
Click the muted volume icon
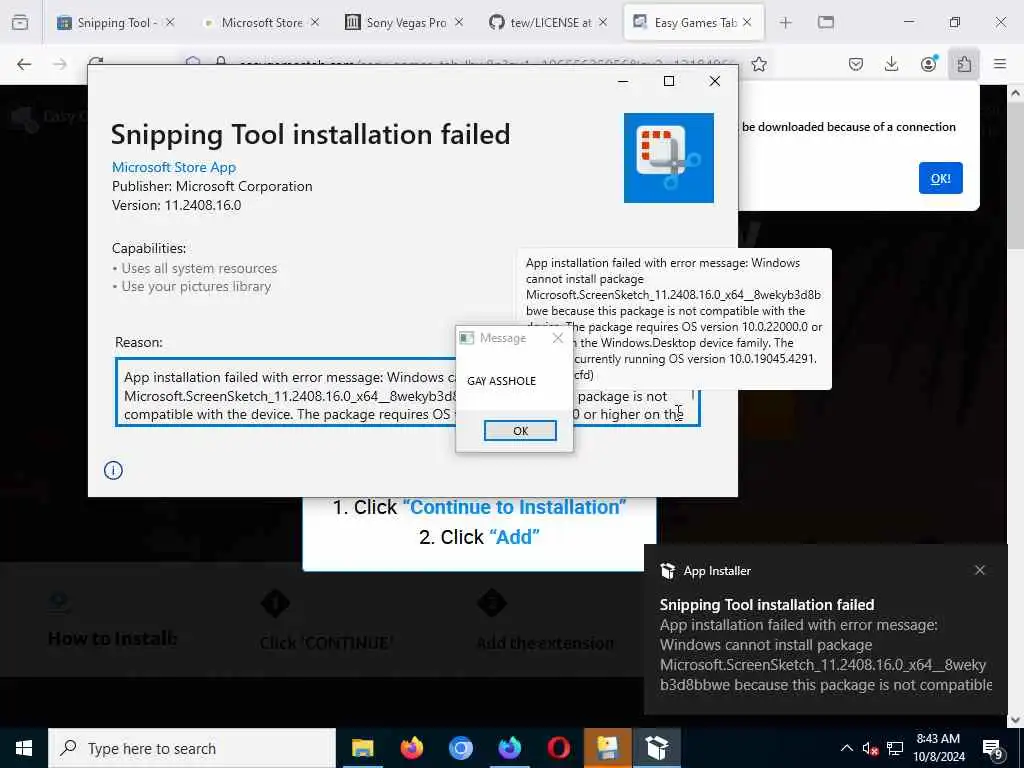[870, 748]
